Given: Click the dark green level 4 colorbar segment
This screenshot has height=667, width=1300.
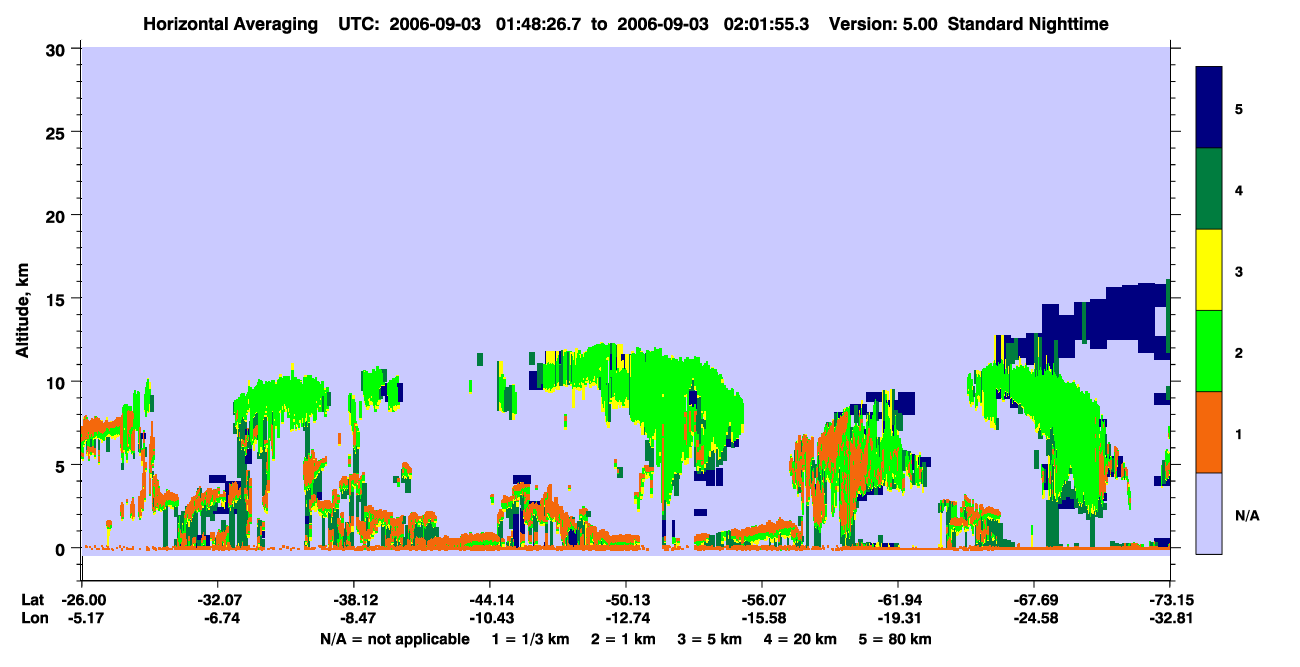Looking at the screenshot, I should [1209, 189].
